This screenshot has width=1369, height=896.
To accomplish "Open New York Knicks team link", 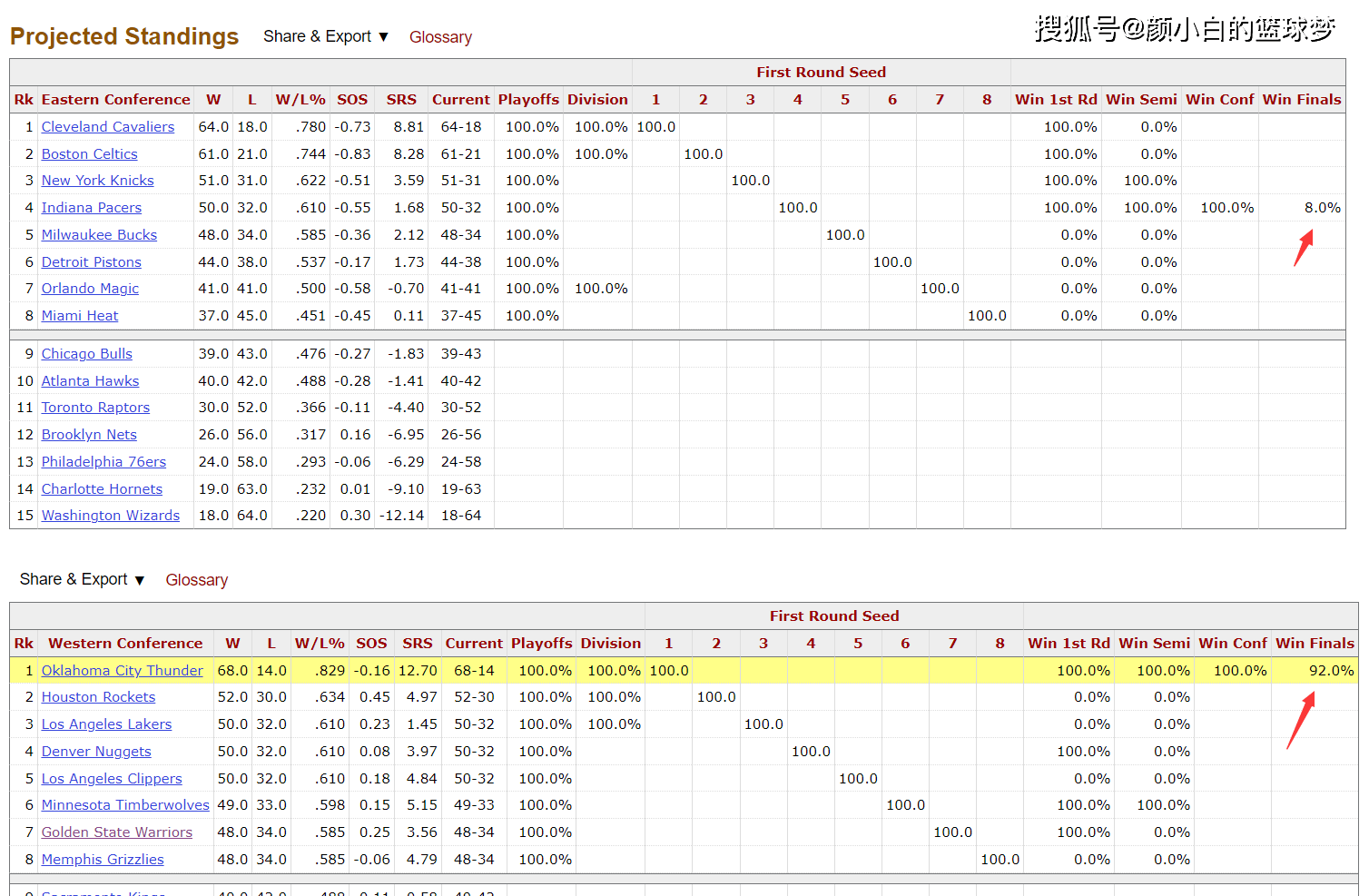I will tap(98, 181).
